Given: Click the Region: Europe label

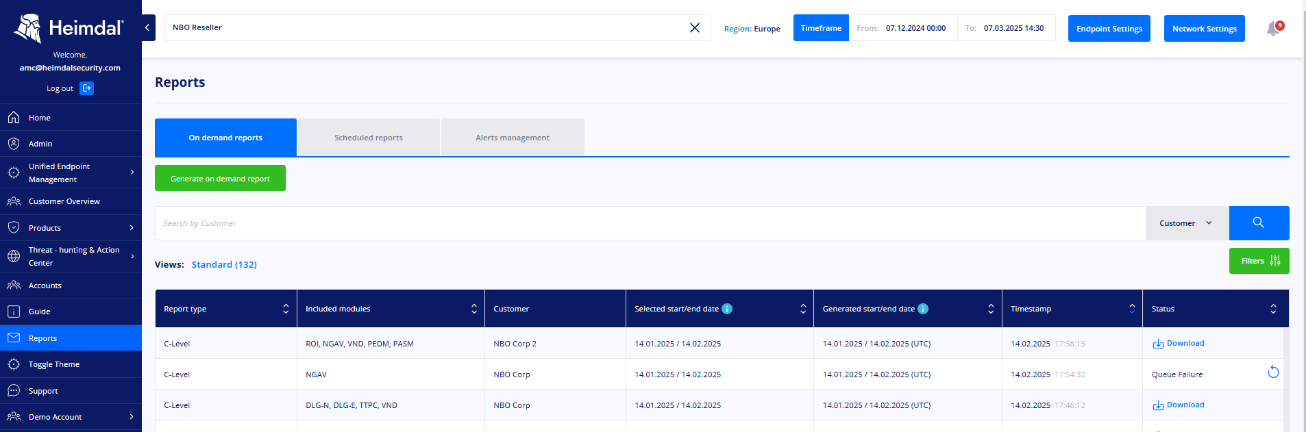Looking at the screenshot, I should tap(752, 28).
